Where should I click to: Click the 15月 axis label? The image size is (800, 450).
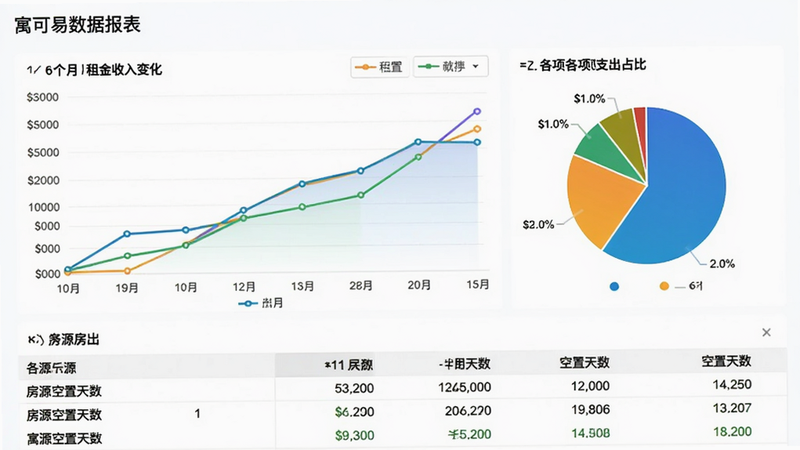pos(478,284)
